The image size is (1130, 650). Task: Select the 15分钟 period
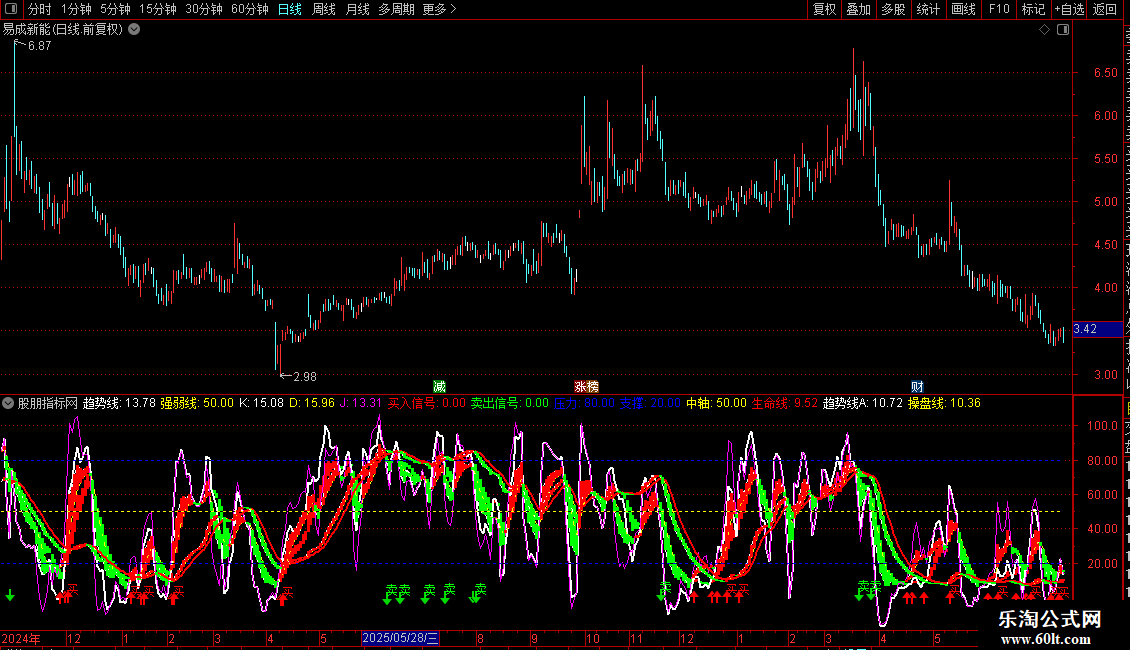point(158,9)
